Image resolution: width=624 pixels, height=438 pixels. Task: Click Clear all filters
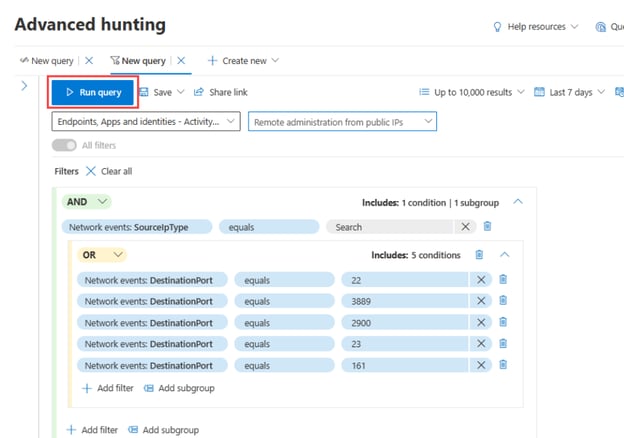tap(109, 171)
